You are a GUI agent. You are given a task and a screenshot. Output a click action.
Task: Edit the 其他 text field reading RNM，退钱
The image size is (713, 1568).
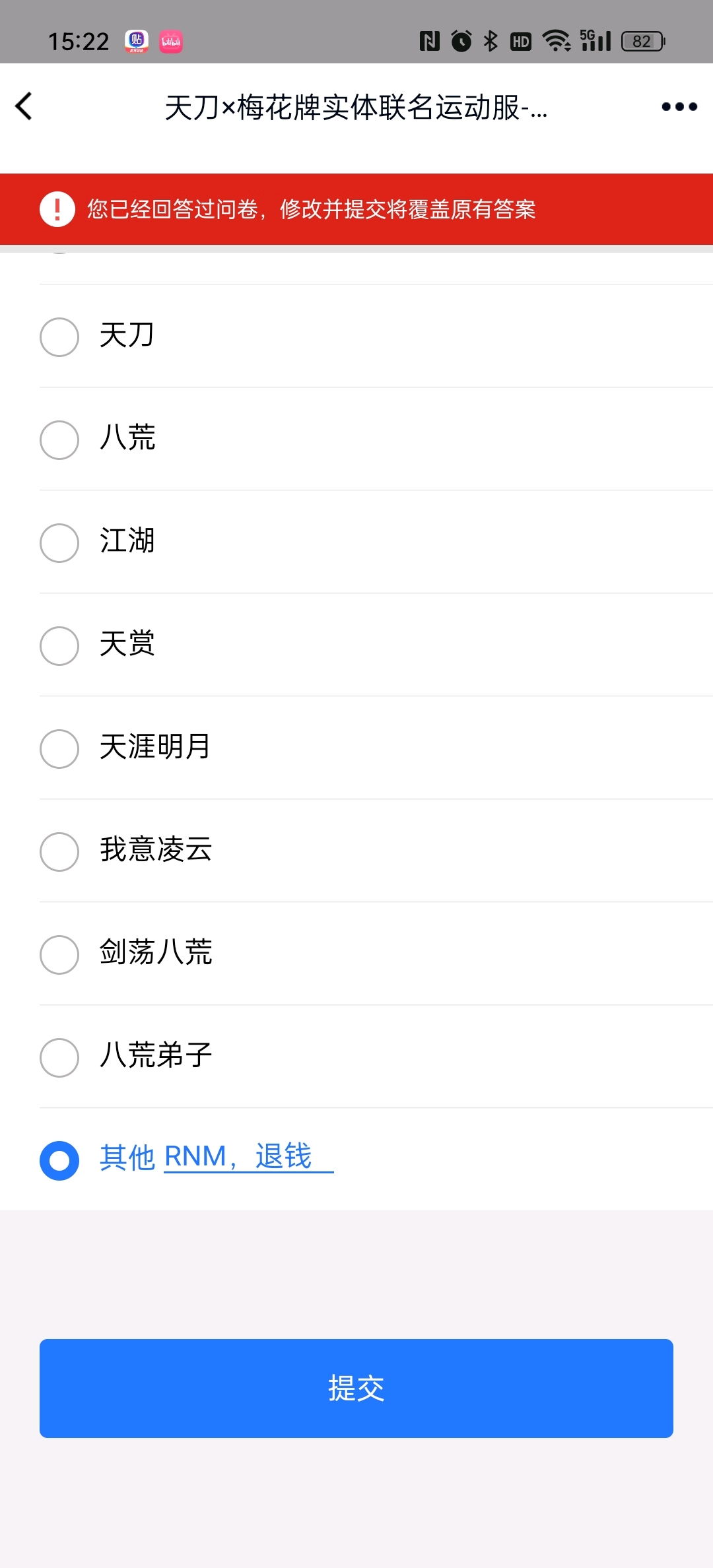point(249,1157)
